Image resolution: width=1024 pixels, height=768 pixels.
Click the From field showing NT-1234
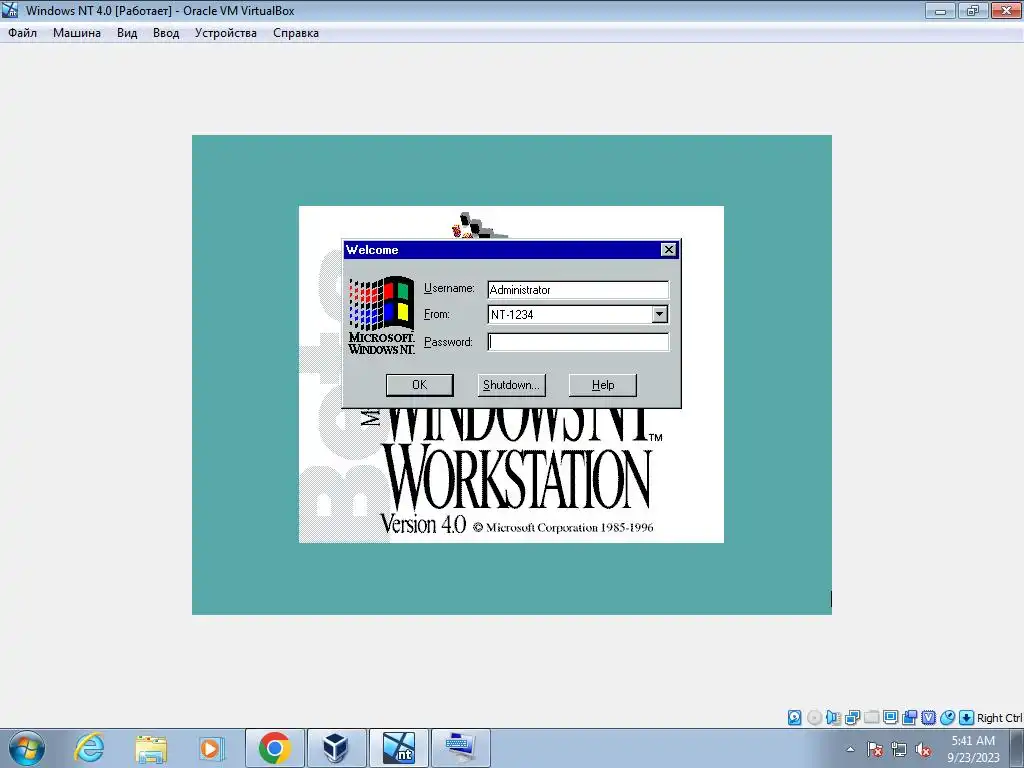[570, 314]
